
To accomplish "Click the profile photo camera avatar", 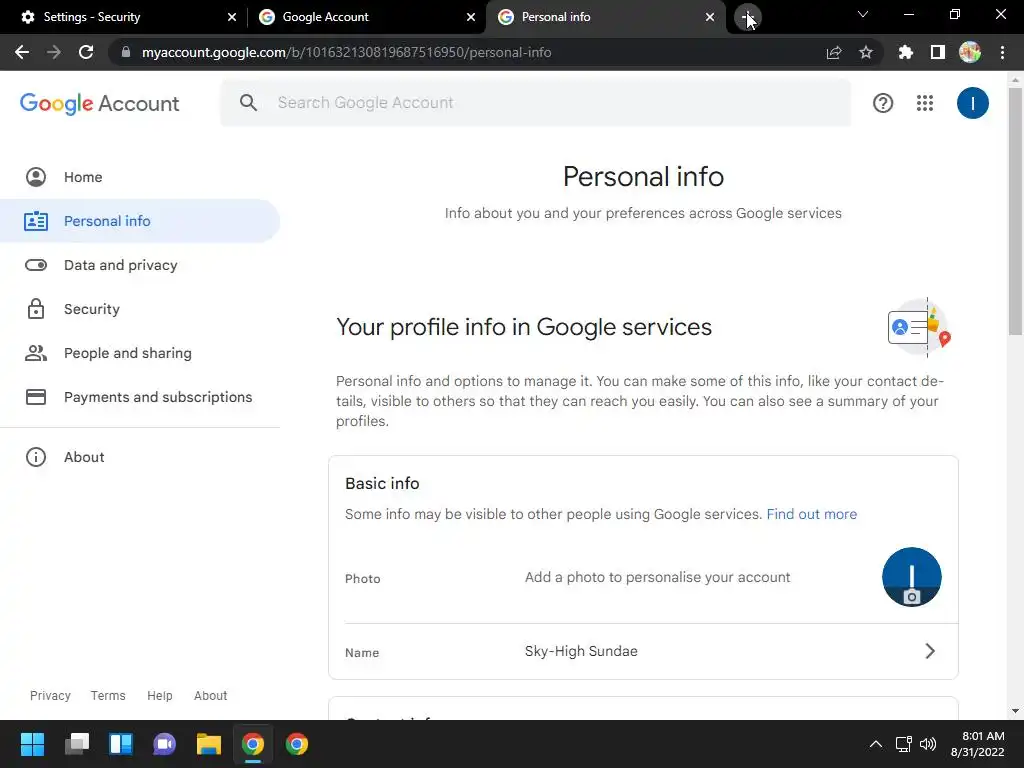I will pos(912,577).
